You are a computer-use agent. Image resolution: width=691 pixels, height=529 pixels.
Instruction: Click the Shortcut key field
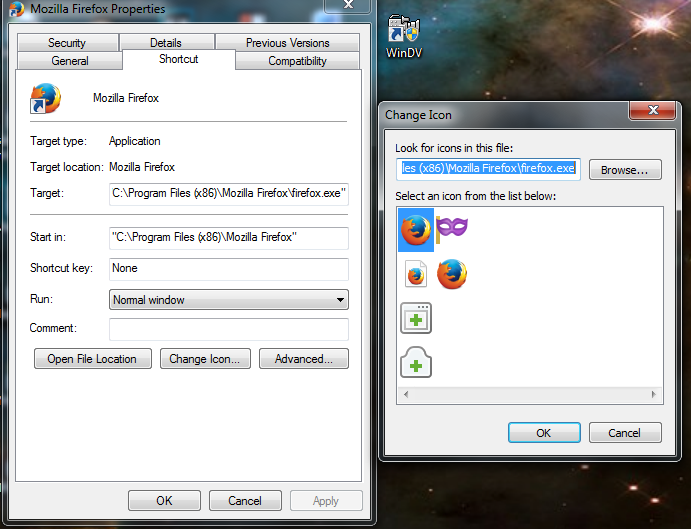pyautogui.click(x=229, y=269)
